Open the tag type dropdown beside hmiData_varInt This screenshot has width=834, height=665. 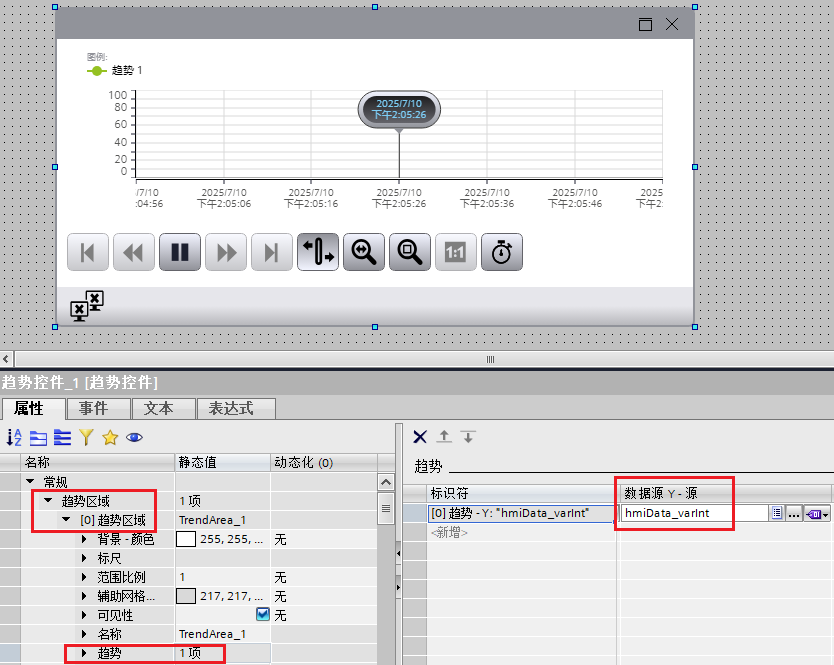[818, 513]
